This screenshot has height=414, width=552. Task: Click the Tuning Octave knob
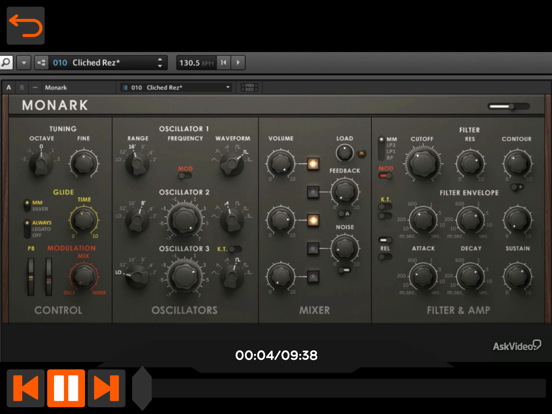coord(41,163)
